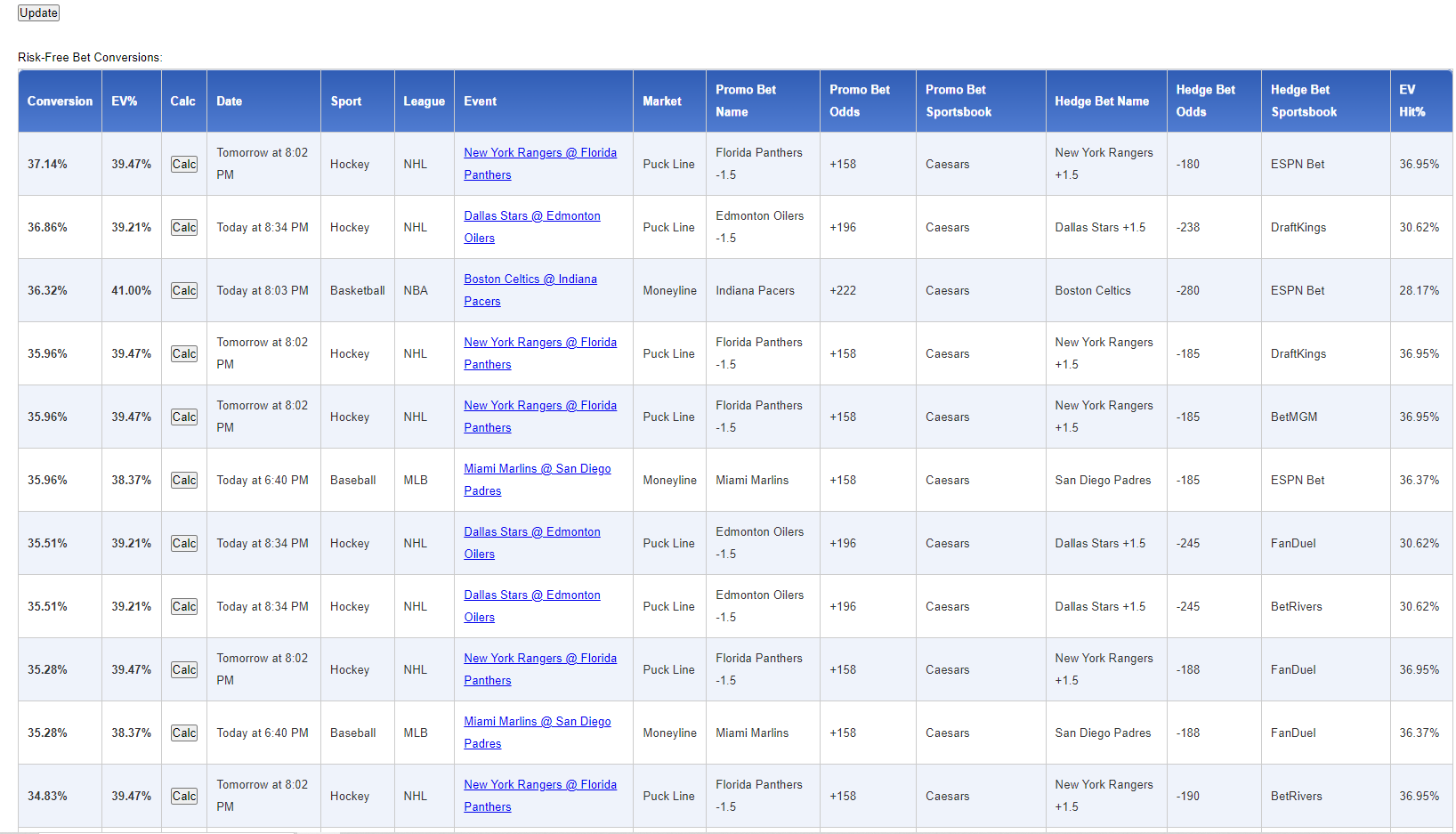Click Calc in the FanDuel Dallas Stars row
This screenshot has width=1456, height=834.
coord(184,543)
